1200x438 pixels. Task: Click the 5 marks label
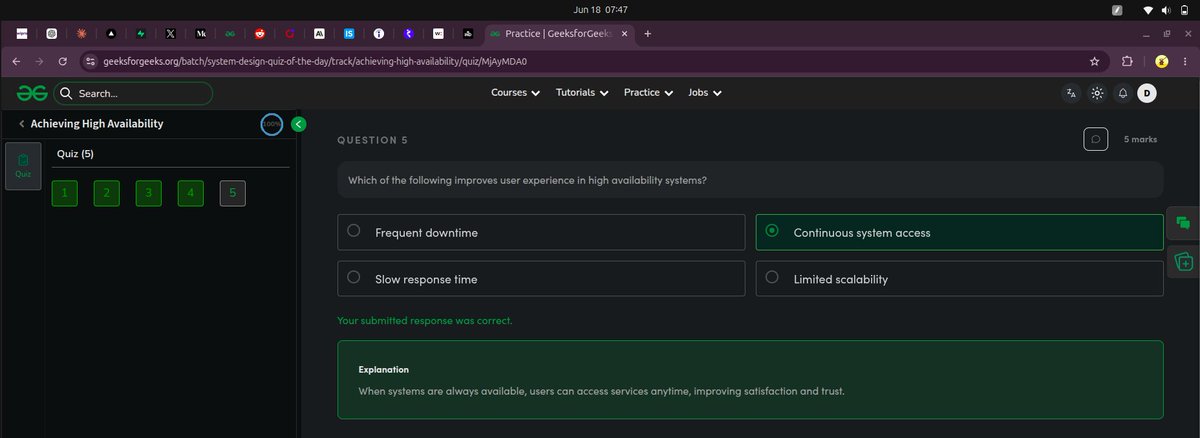coord(1140,139)
